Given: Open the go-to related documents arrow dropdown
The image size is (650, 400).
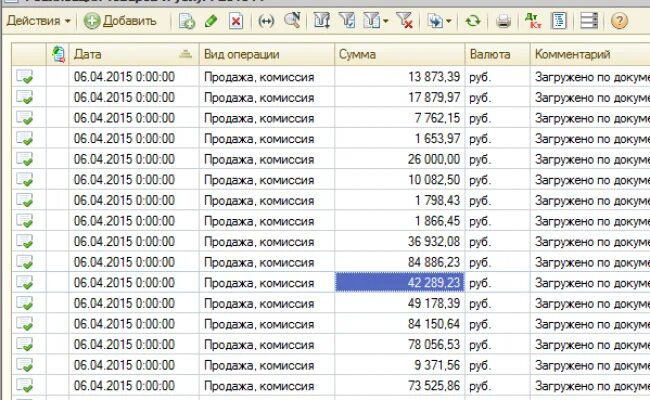Looking at the screenshot, I should coord(439,20).
